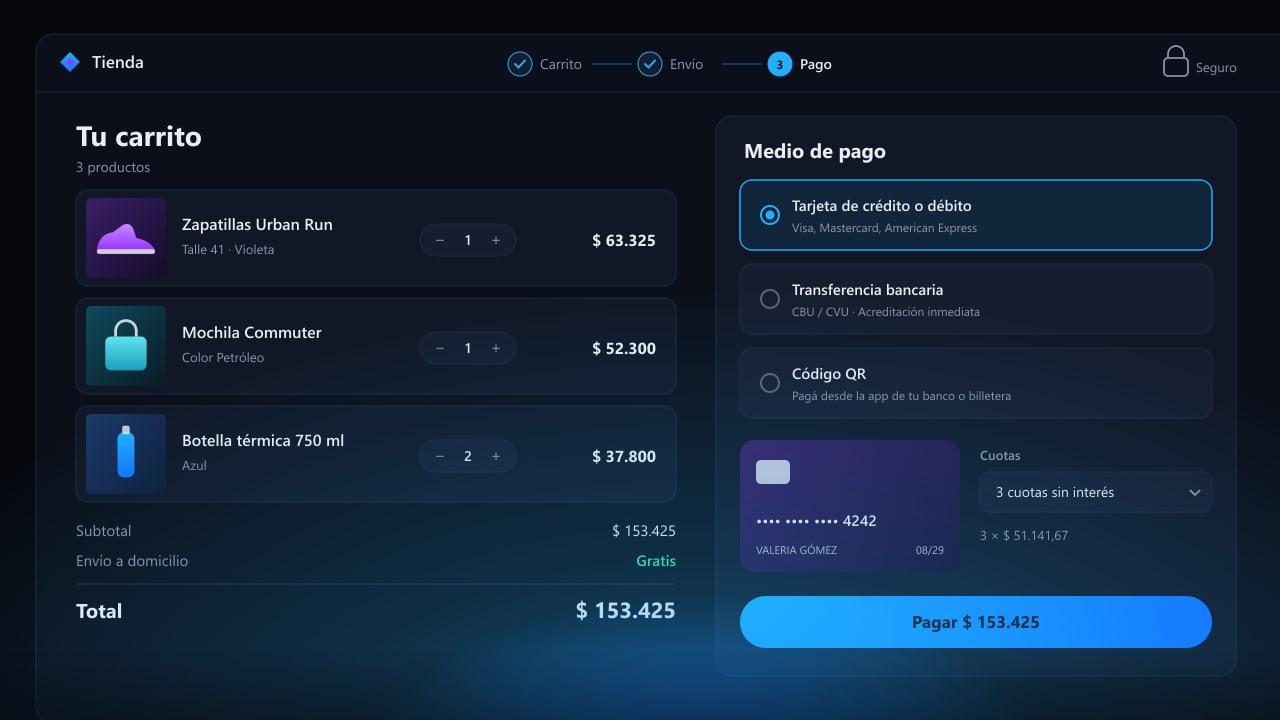Decrease quantity of Mochila Commuter
This screenshot has height=720, width=1280.
[x=440, y=348]
